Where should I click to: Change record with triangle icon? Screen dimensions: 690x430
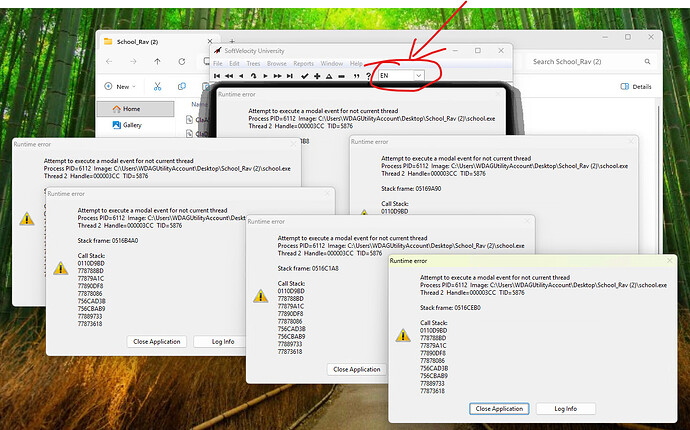(329, 76)
